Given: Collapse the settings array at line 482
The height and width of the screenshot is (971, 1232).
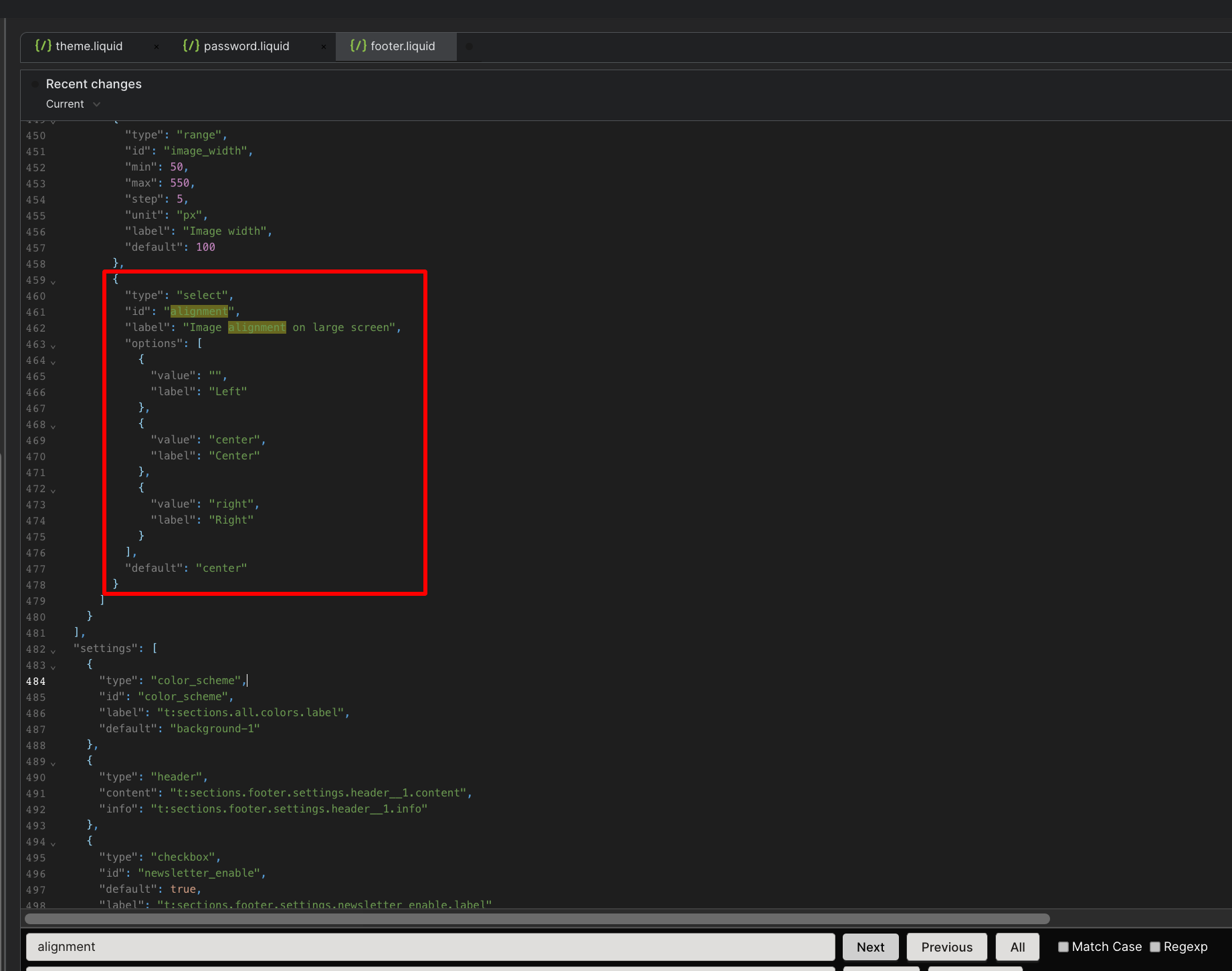Looking at the screenshot, I should coord(54,651).
